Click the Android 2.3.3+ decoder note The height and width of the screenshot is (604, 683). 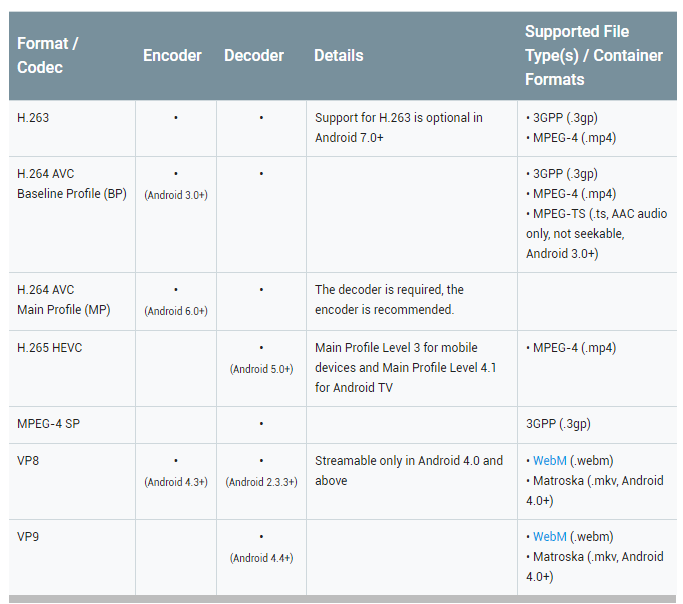tap(261, 482)
